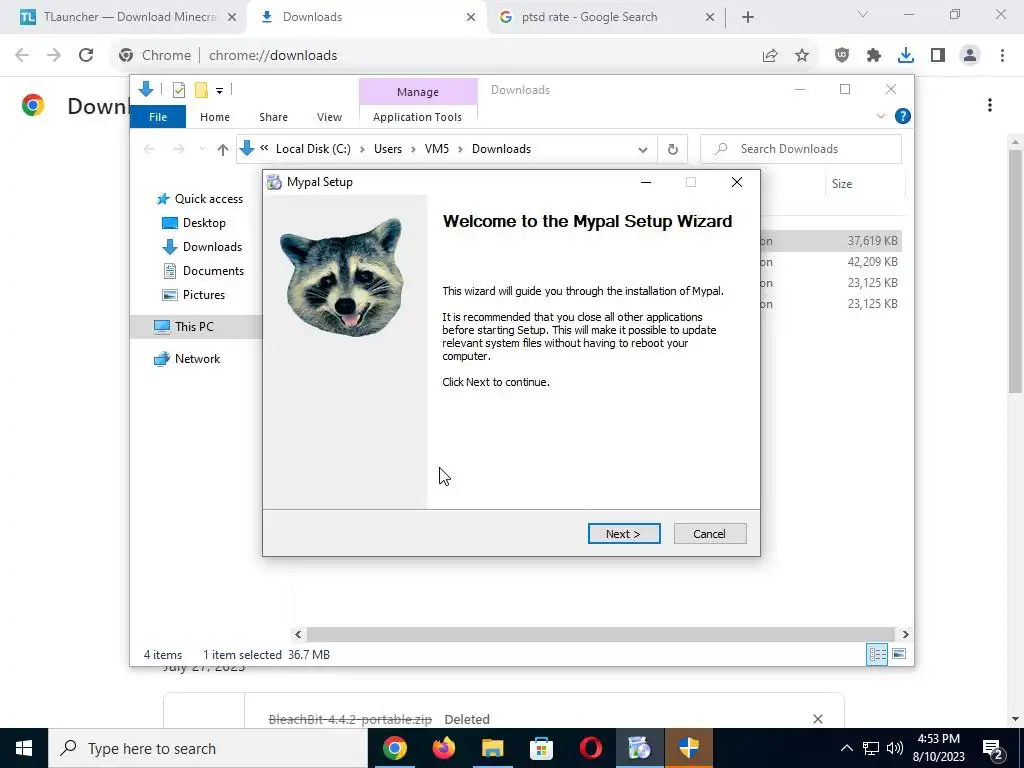Reload the Chrome downloads page
Image resolution: width=1024 pixels, height=768 pixels.
click(86, 56)
